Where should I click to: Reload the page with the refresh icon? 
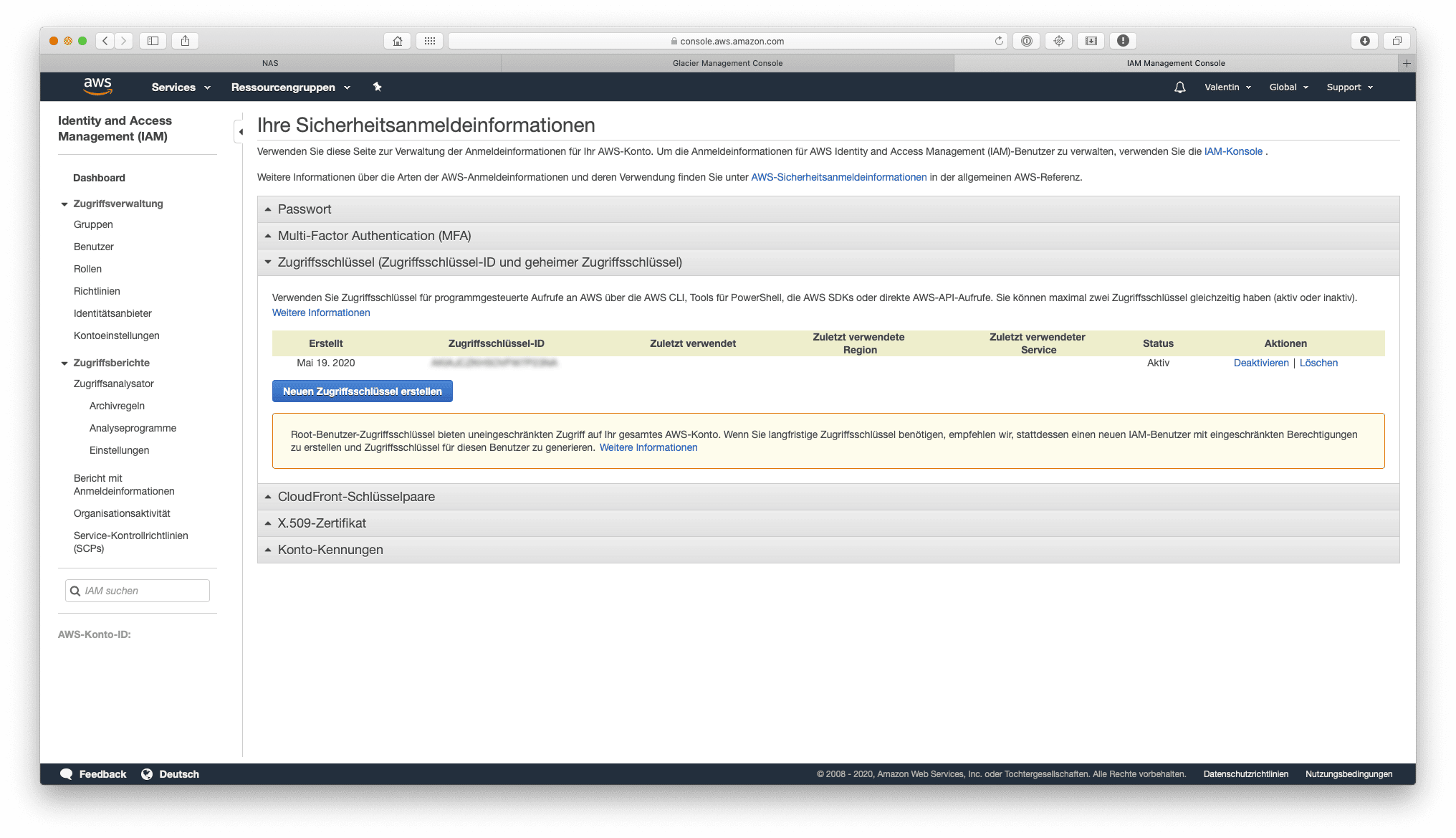tap(999, 41)
